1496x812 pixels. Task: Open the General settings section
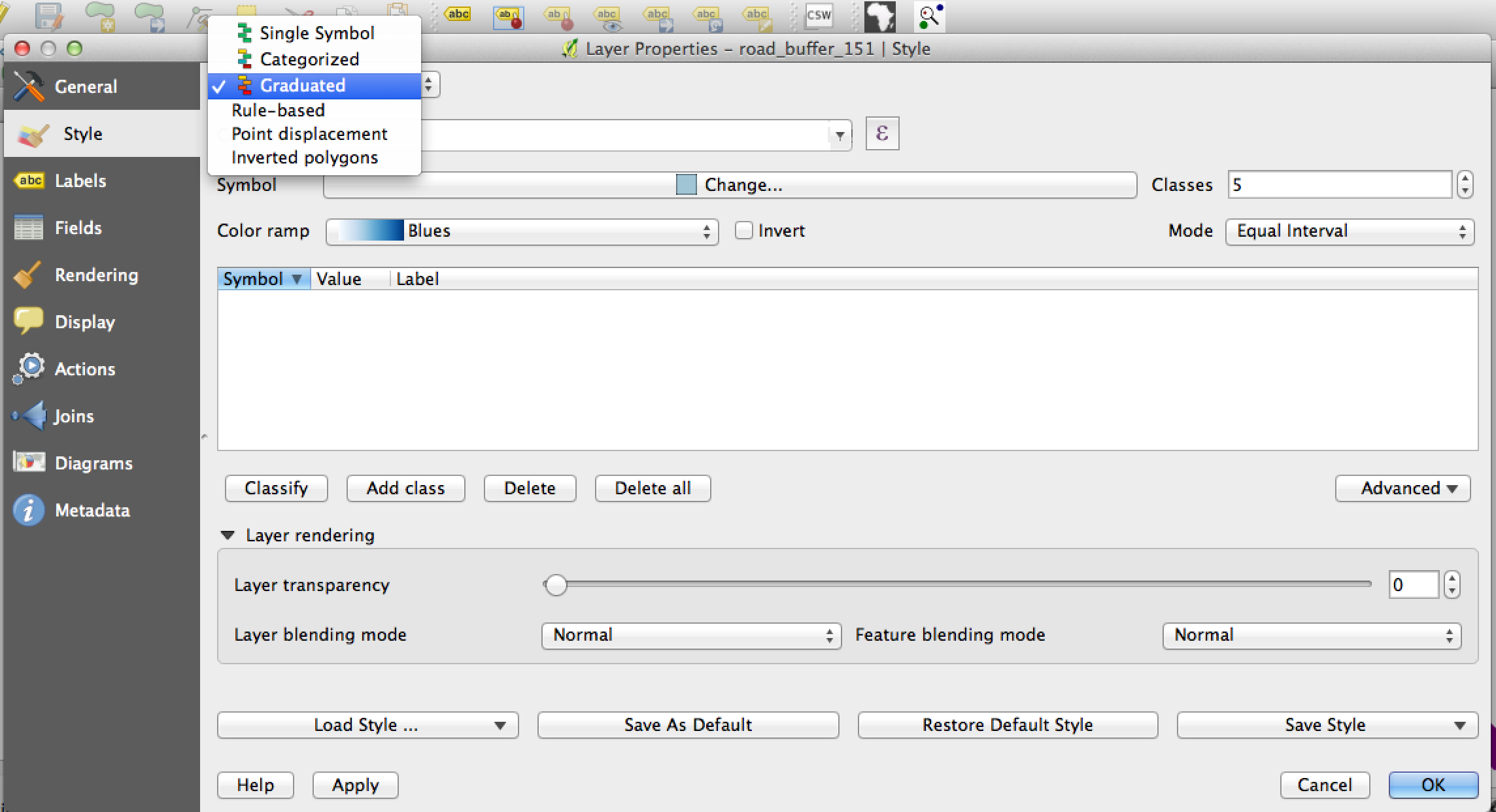85,86
